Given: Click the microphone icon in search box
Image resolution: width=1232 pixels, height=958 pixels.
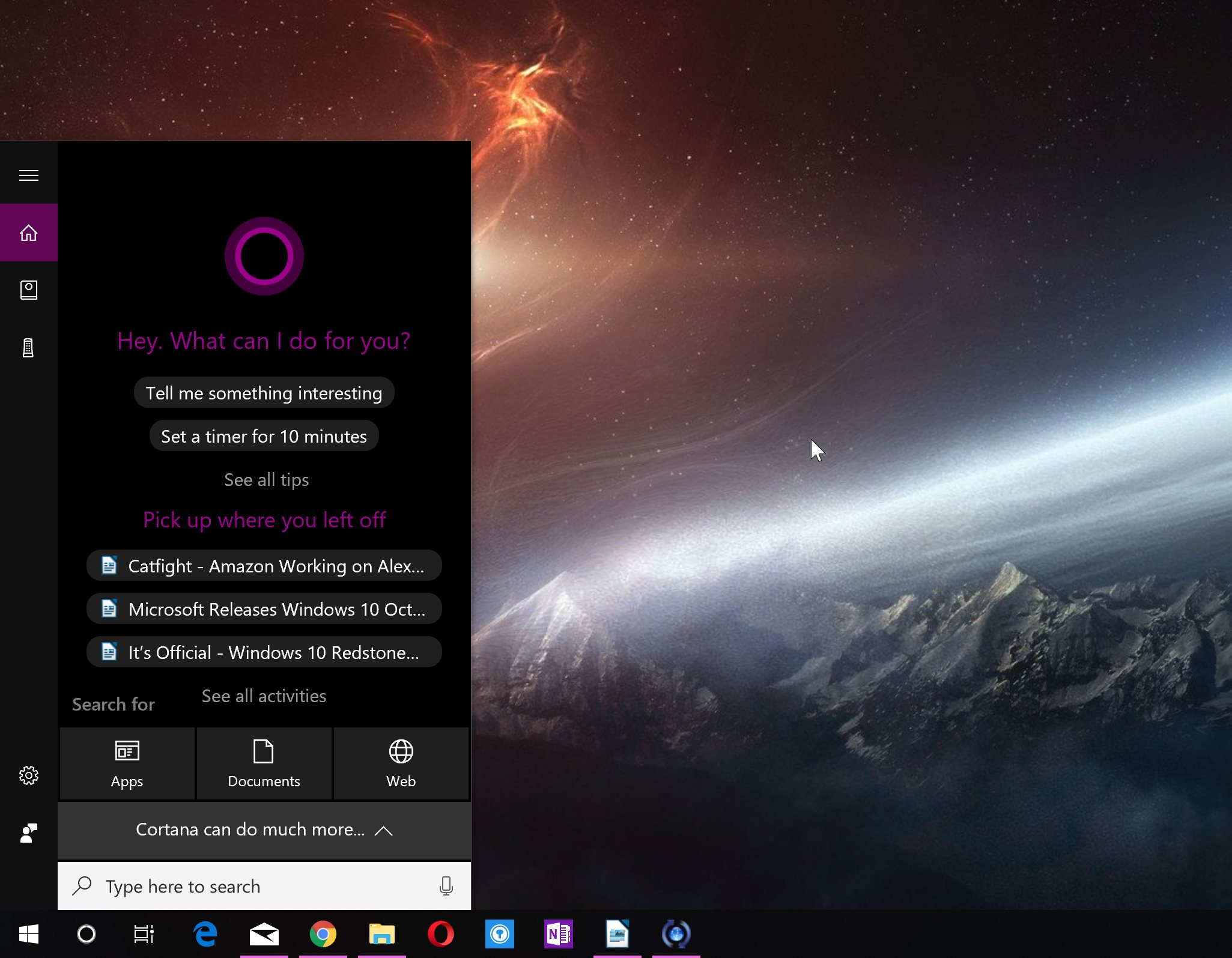Looking at the screenshot, I should 446,886.
